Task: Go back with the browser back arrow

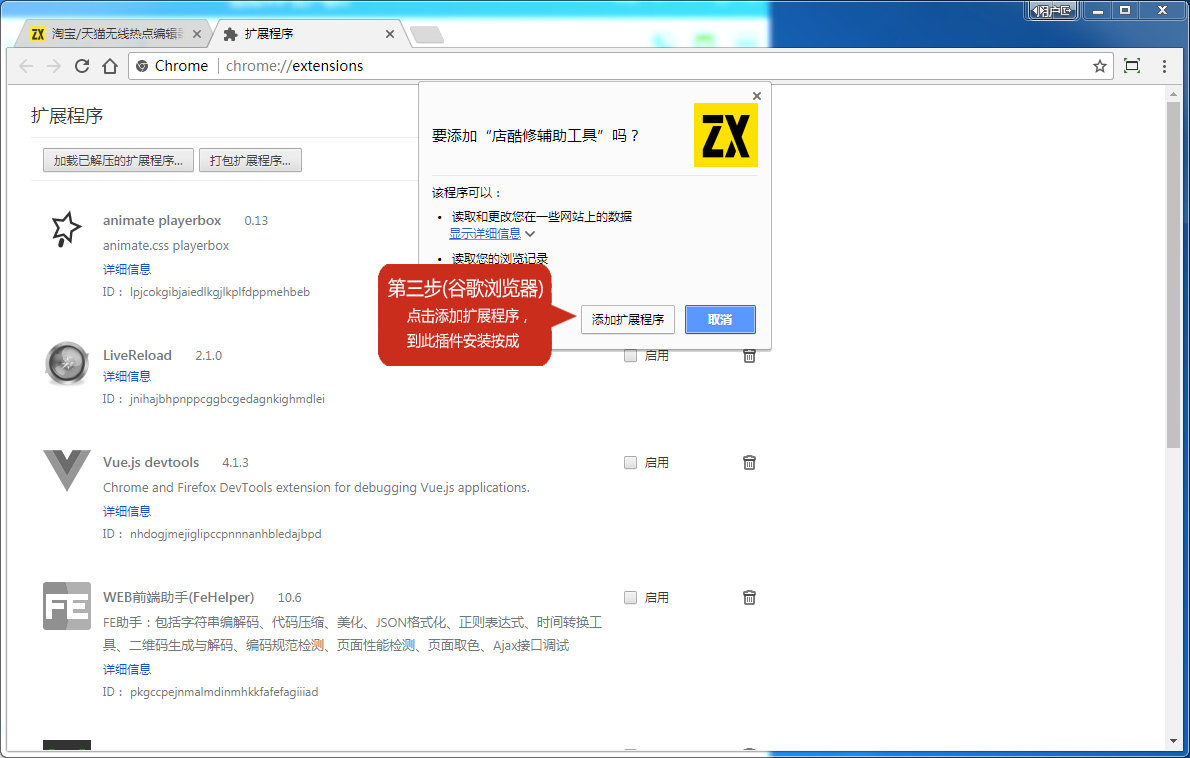Action: click(x=27, y=66)
